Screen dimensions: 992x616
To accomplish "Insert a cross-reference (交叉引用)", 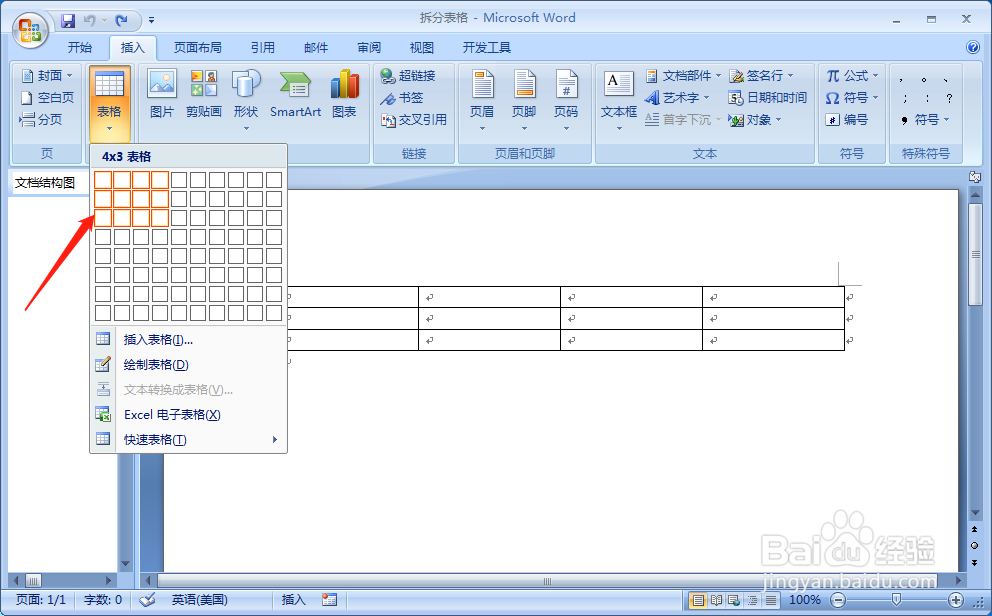I will (x=414, y=120).
